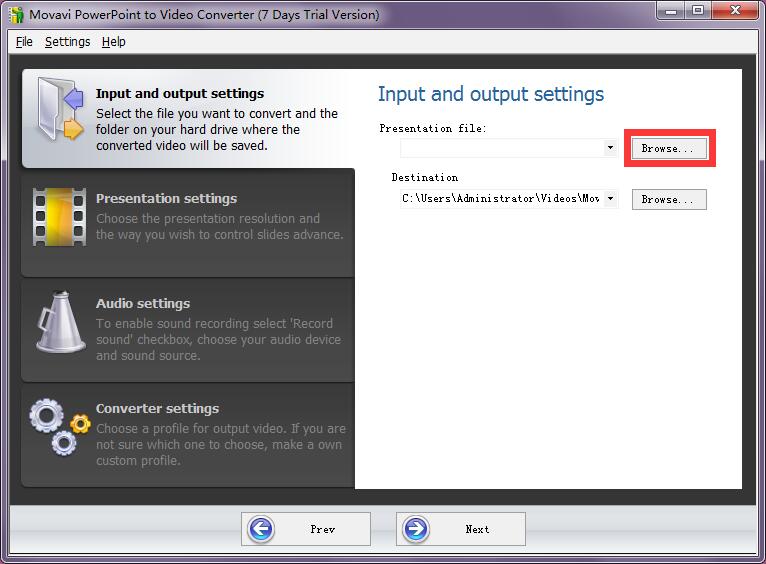Select the Presentation settings step
The image size is (766, 564).
pos(189,223)
